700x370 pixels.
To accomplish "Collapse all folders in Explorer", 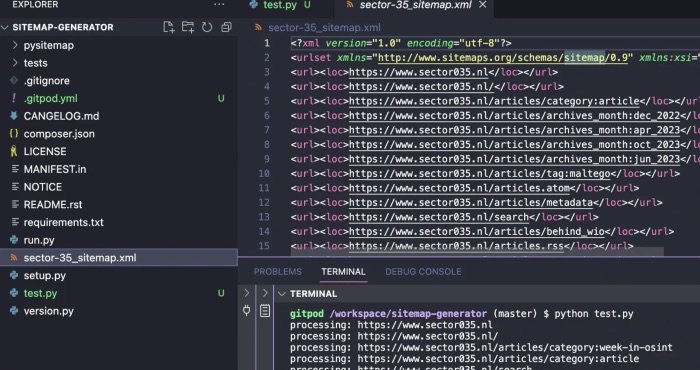I will pyautogui.click(x=226, y=27).
